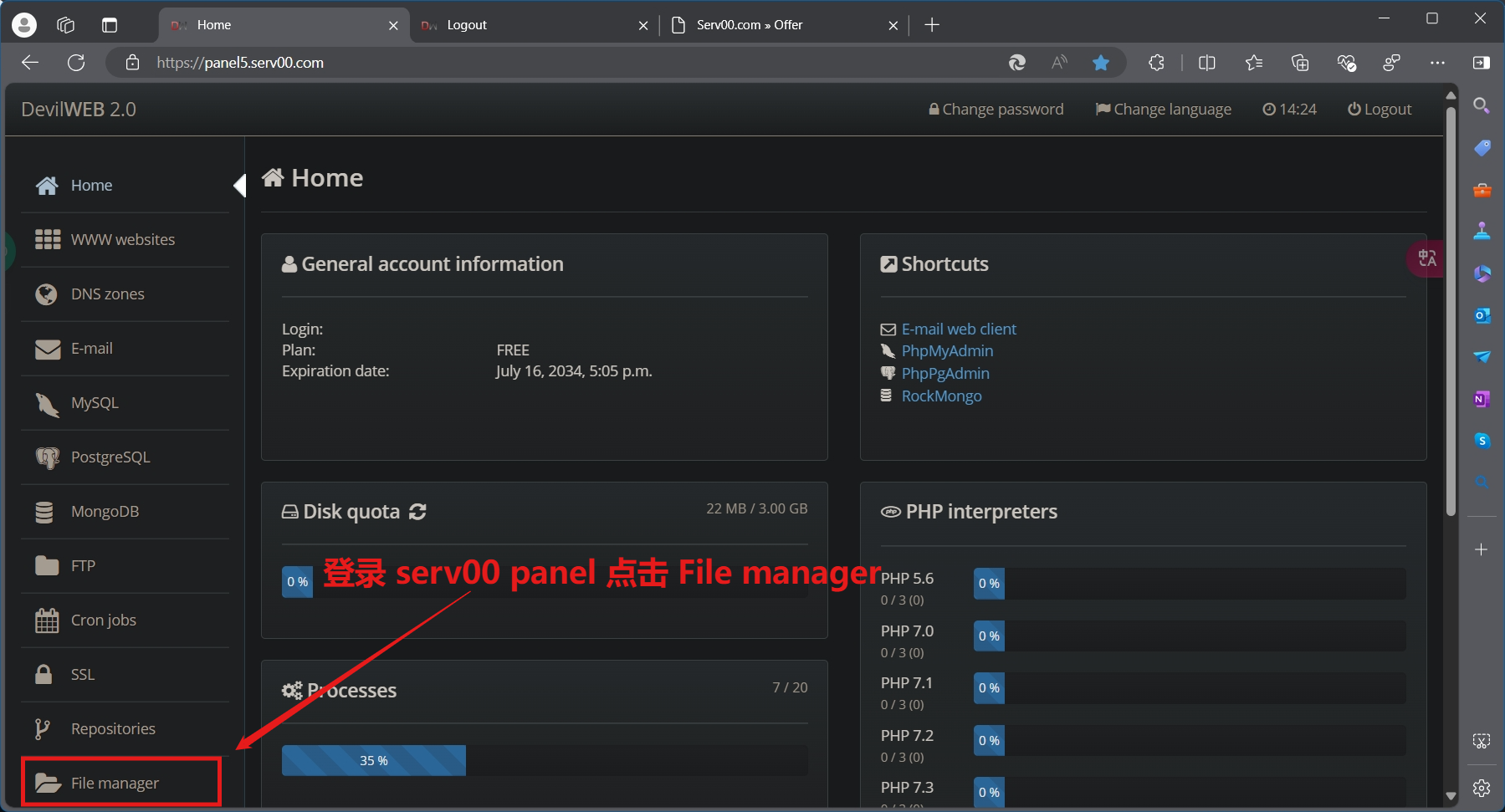This screenshot has height=812, width=1505.
Task: Open PhpPgAdmin shortcut
Action: (x=945, y=374)
